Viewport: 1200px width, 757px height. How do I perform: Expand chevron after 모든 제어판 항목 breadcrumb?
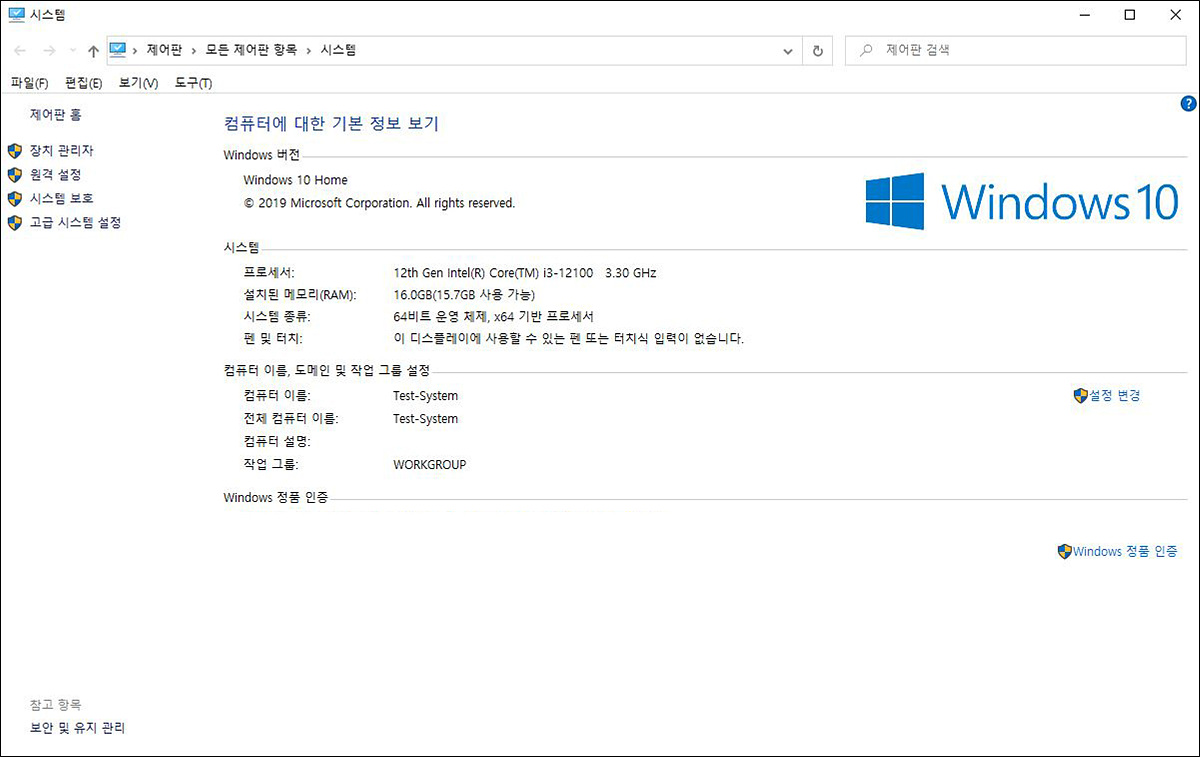point(309,51)
